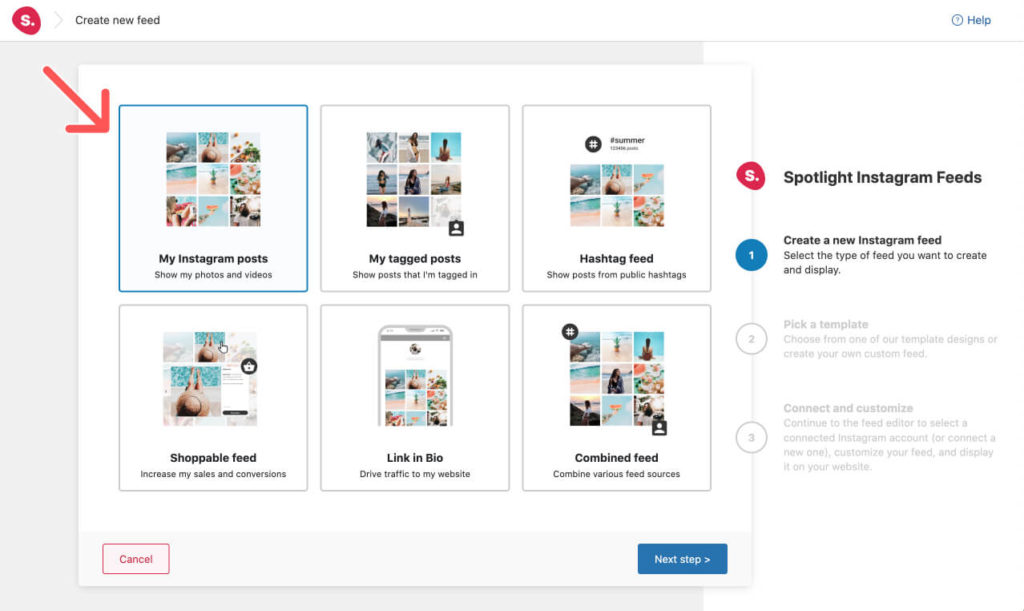
Task: Click the Create new feed breadcrumb label
Action: coord(117,19)
